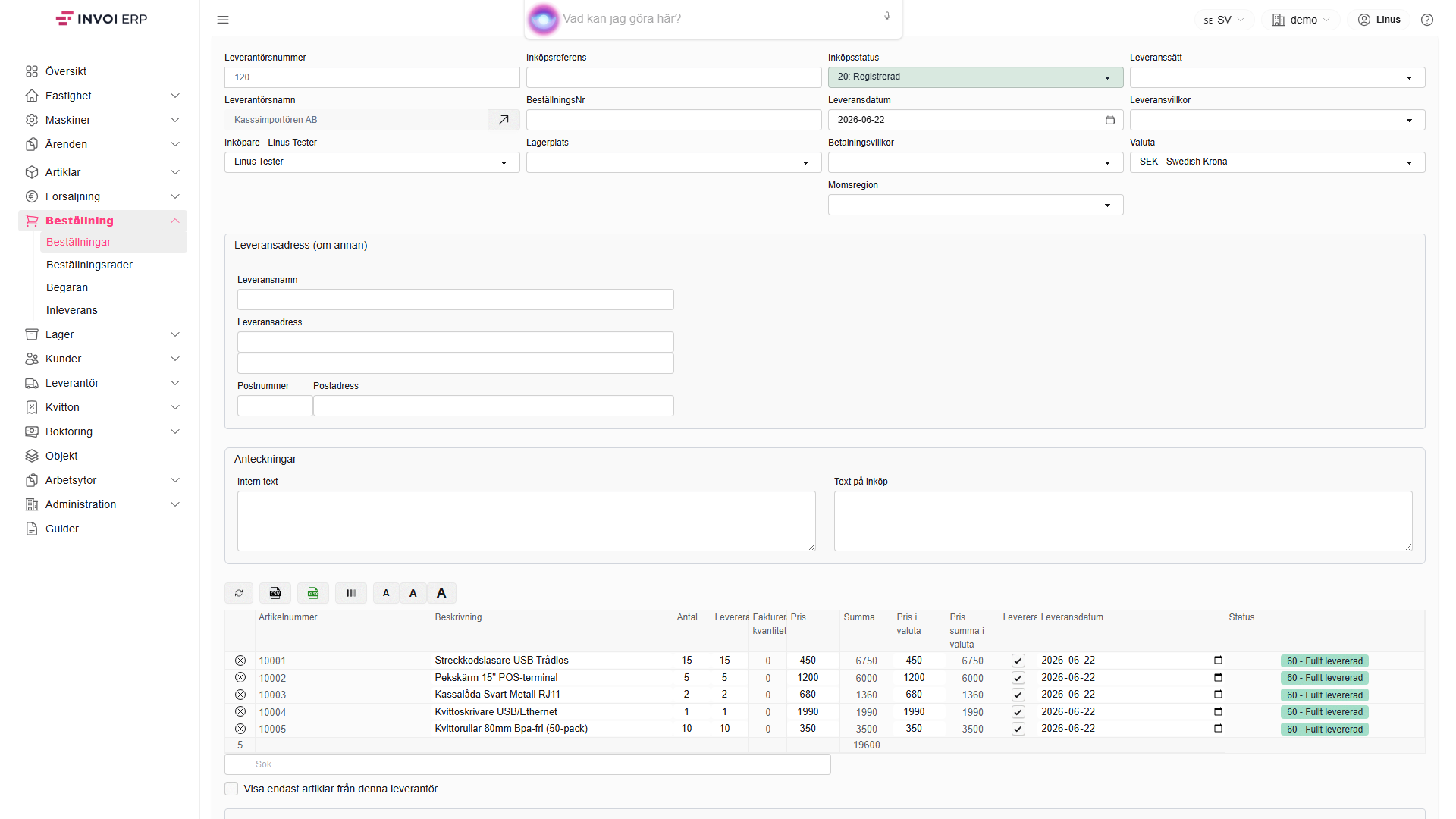Open supplier Kassaimportören AB via arrow icon
The height and width of the screenshot is (819, 1456).
click(x=504, y=120)
